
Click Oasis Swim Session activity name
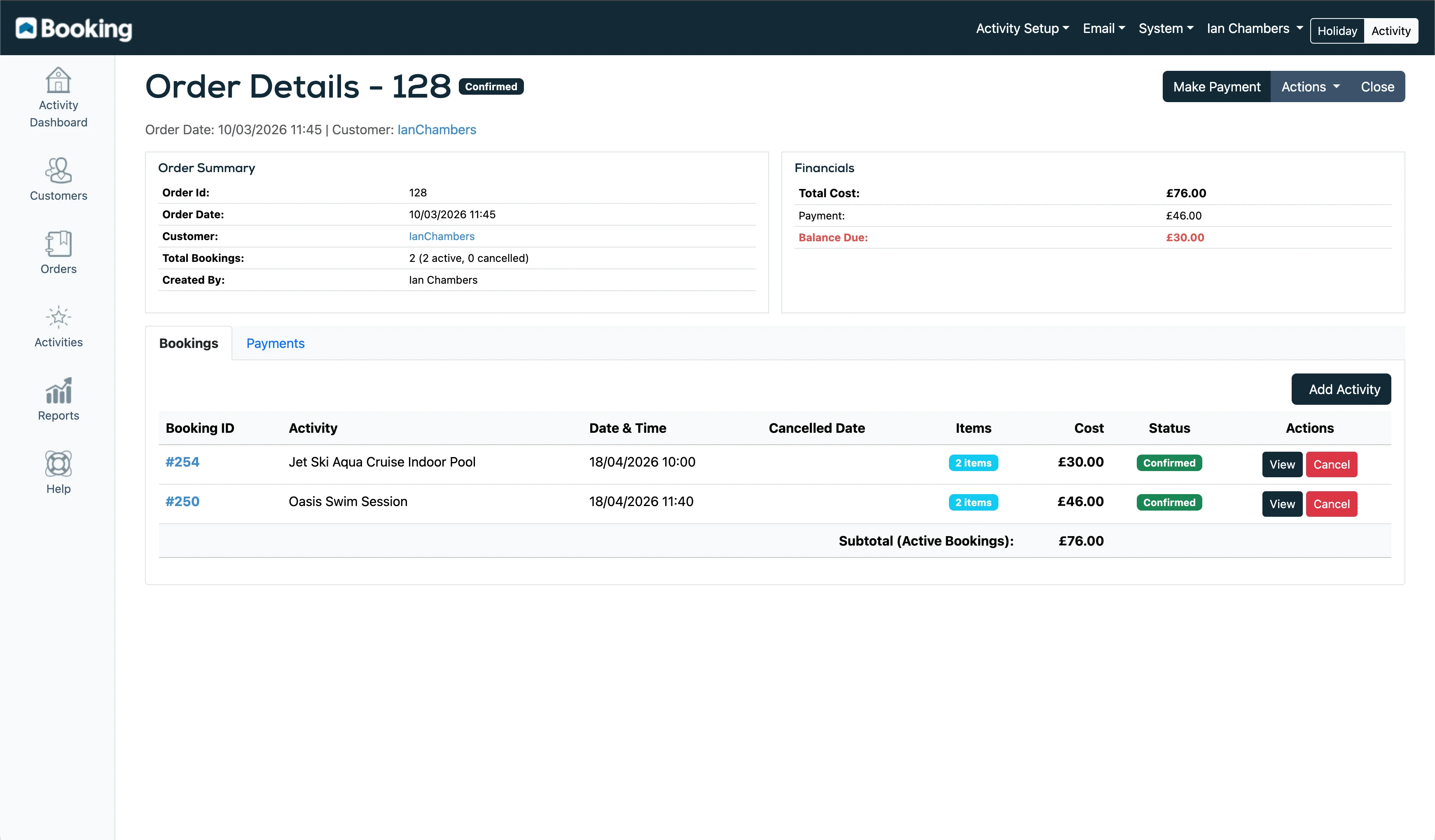coord(348,502)
